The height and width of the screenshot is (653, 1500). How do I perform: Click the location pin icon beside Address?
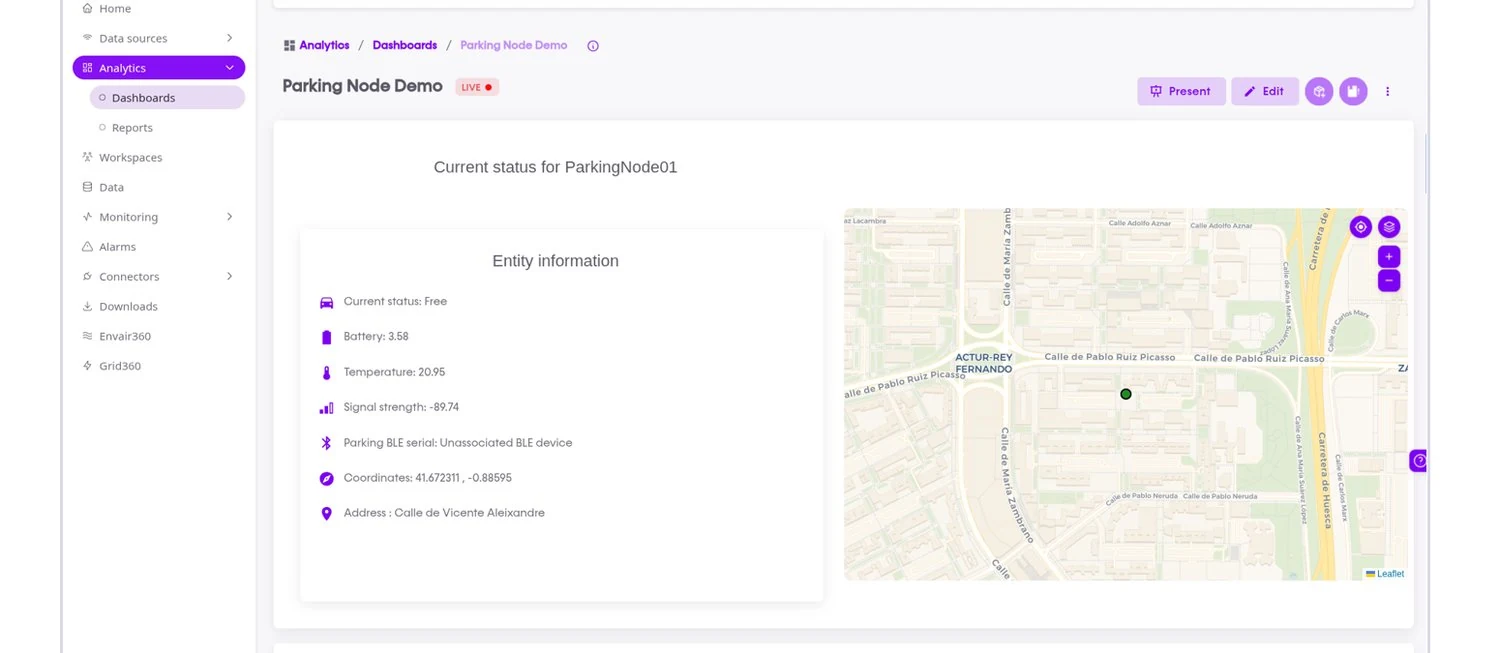[326, 514]
